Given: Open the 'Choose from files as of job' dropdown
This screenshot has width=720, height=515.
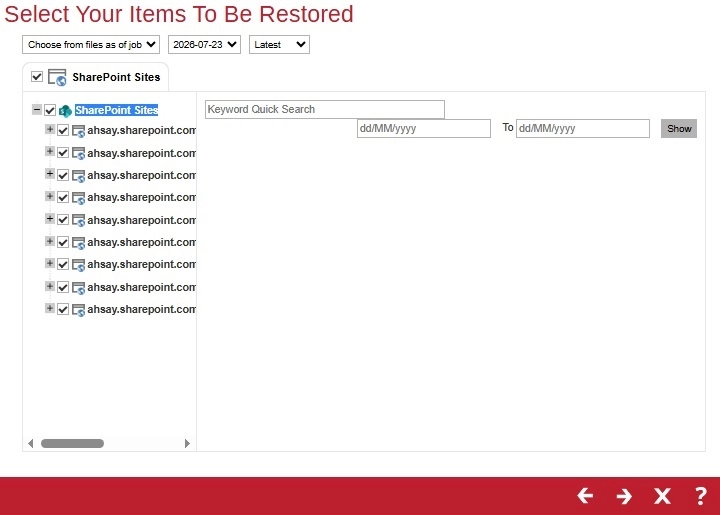Looking at the screenshot, I should (x=91, y=45).
